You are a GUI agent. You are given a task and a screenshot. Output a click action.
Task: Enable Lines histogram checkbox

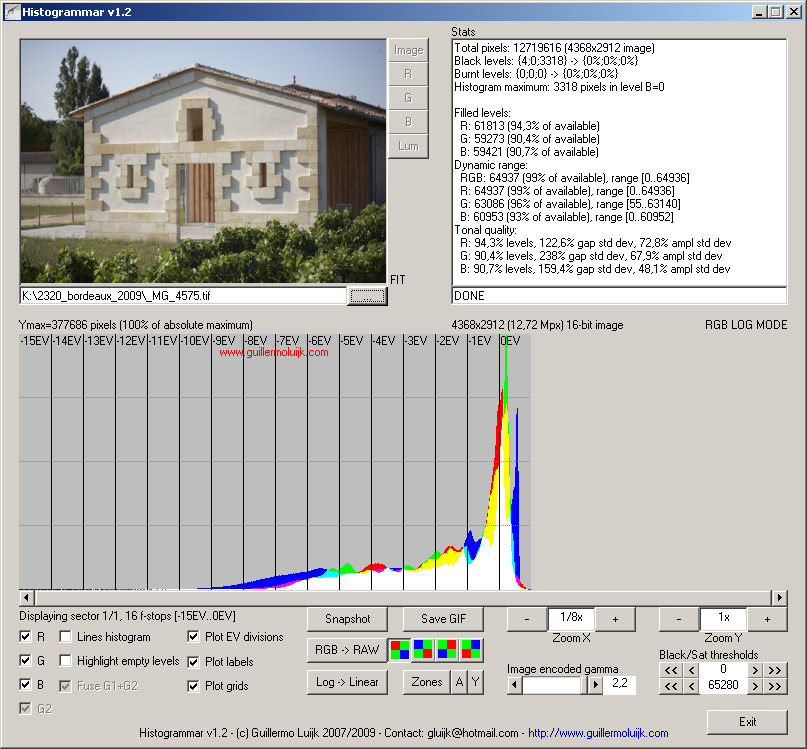coord(65,637)
